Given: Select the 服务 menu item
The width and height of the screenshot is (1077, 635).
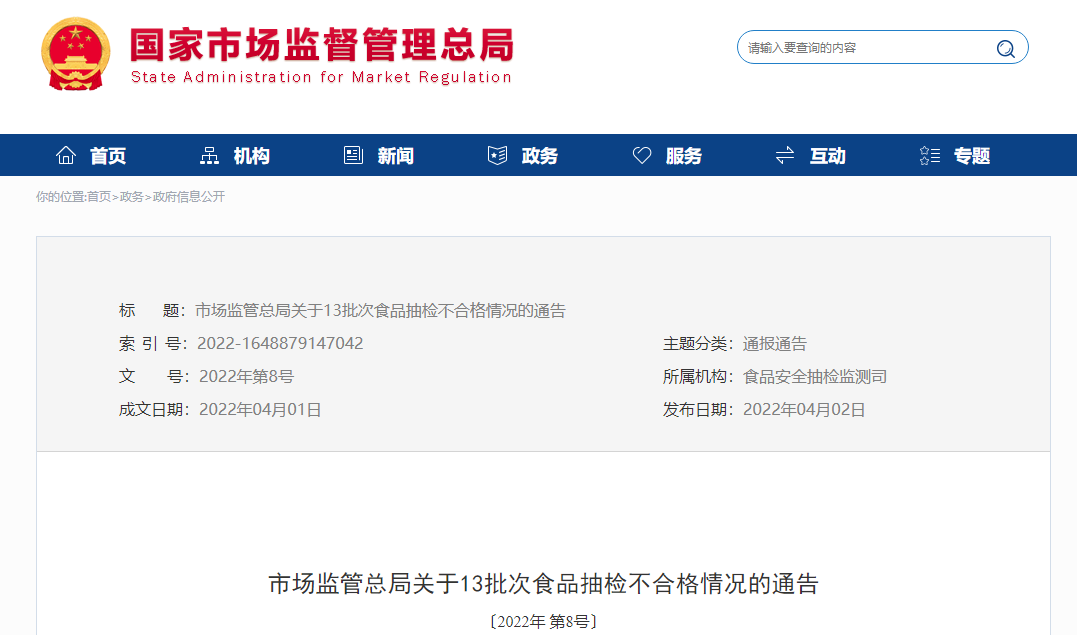Looking at the screenshot, I should 684,155.
